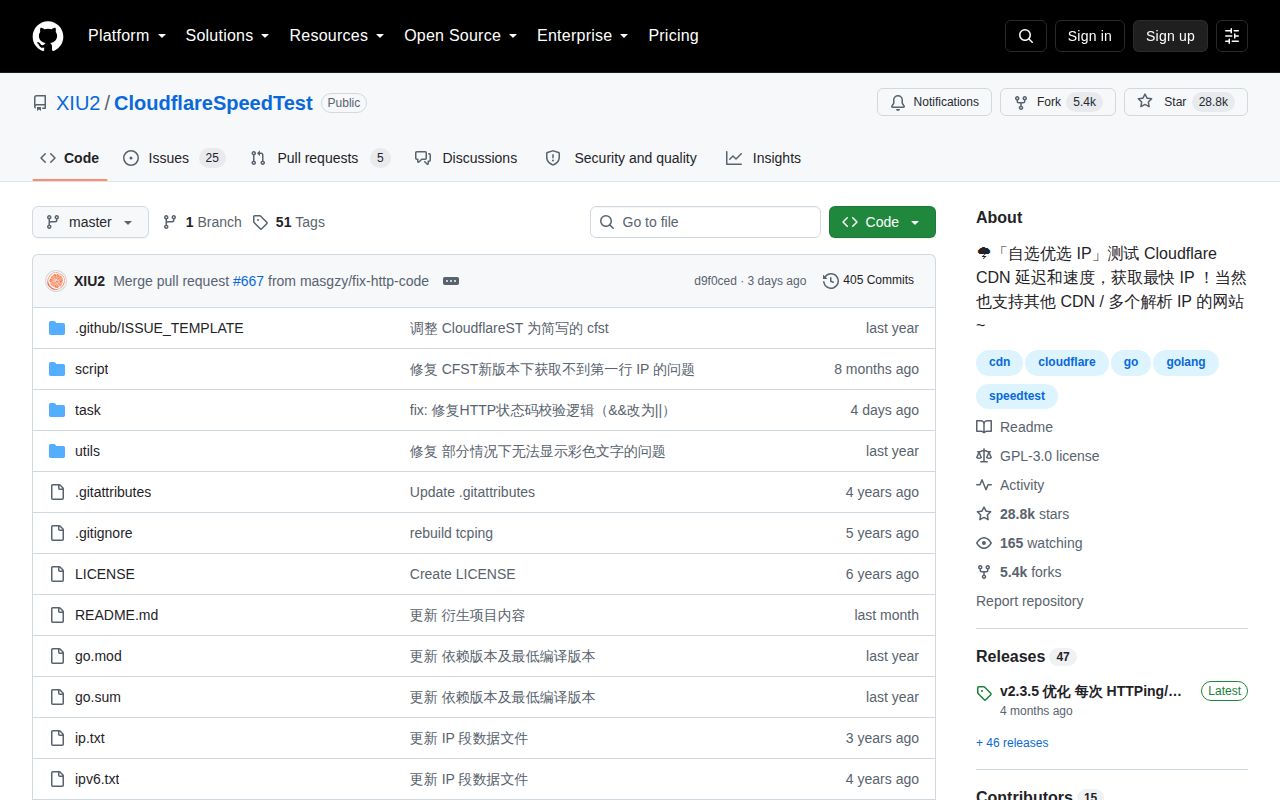1280x800 pixels.
Task: Open the Pull requests tab
Action: 320,158
